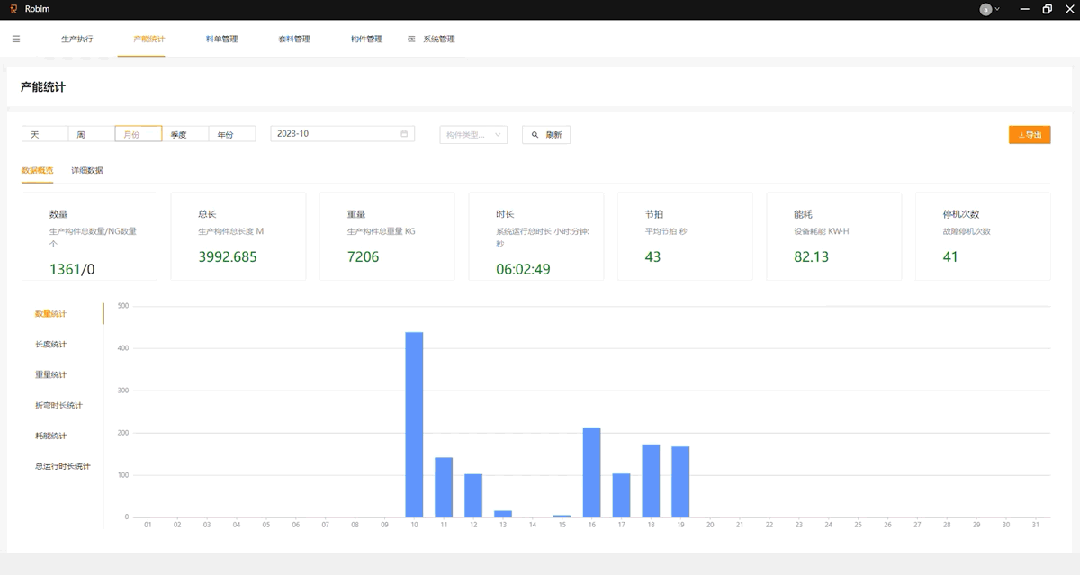Click the Roblm app logo icon

tap(14, 9)
